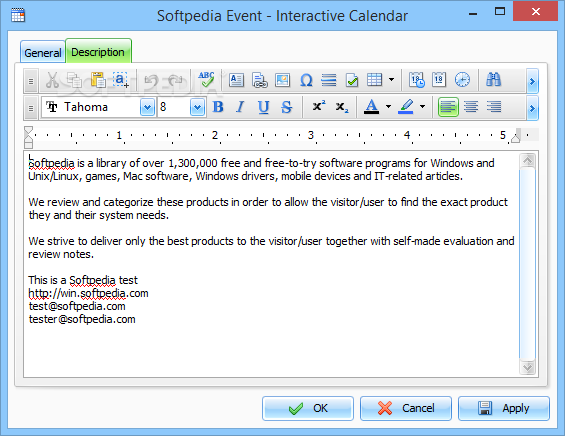Toggle italic formatting
The height and width of the screenshot is (436, 565).
coord(240,107)
